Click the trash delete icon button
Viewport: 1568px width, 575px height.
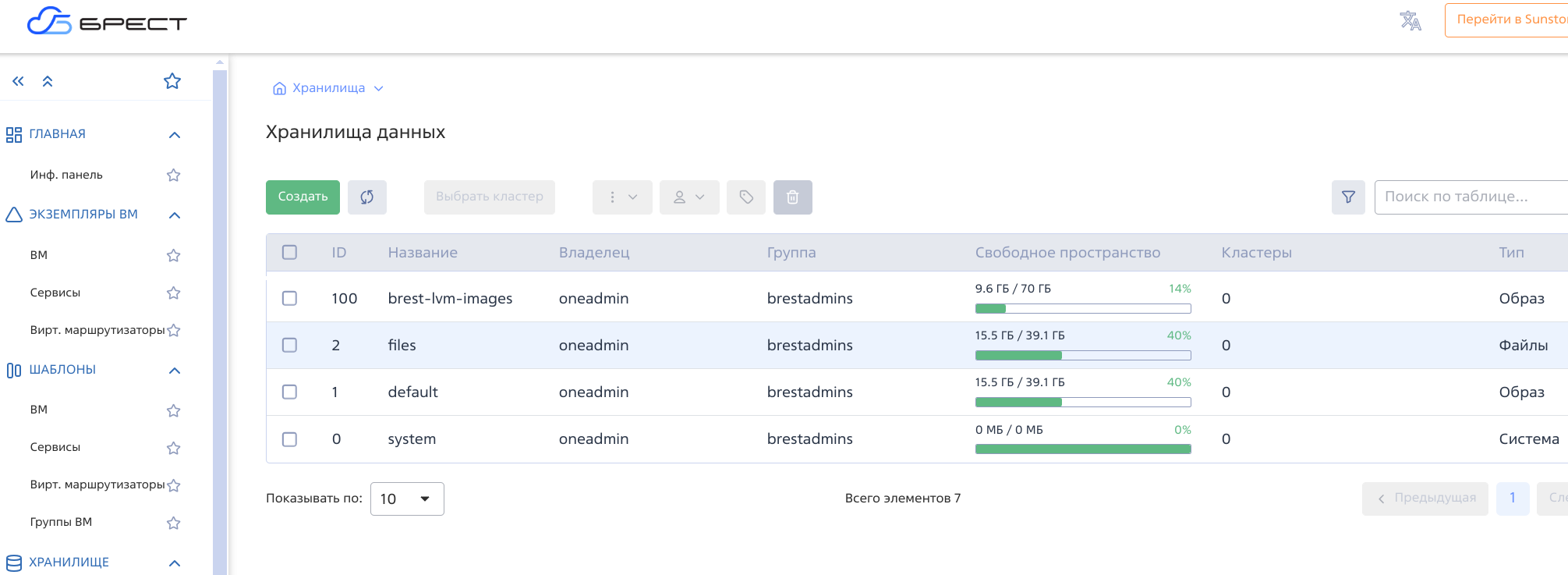click(792, 197)
